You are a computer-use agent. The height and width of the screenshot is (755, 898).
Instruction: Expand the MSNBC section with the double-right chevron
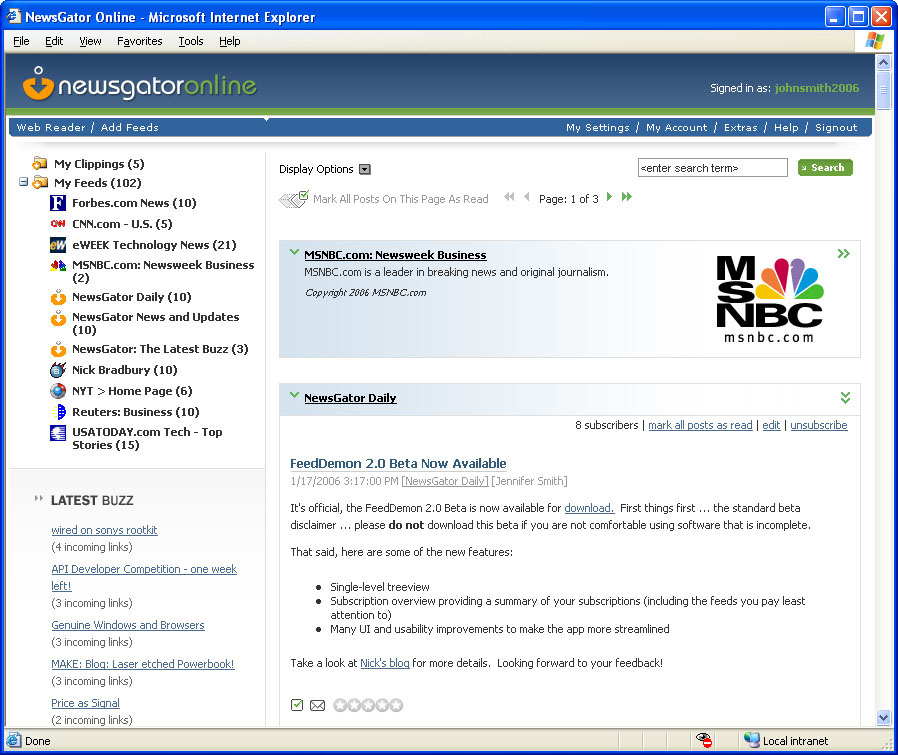(x=844, y=254)
